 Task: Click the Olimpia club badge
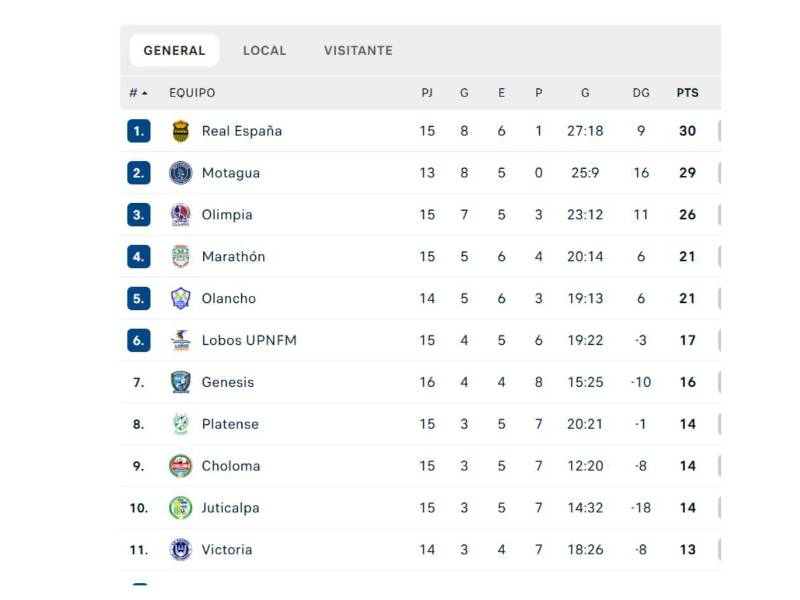tap(179, 214)
